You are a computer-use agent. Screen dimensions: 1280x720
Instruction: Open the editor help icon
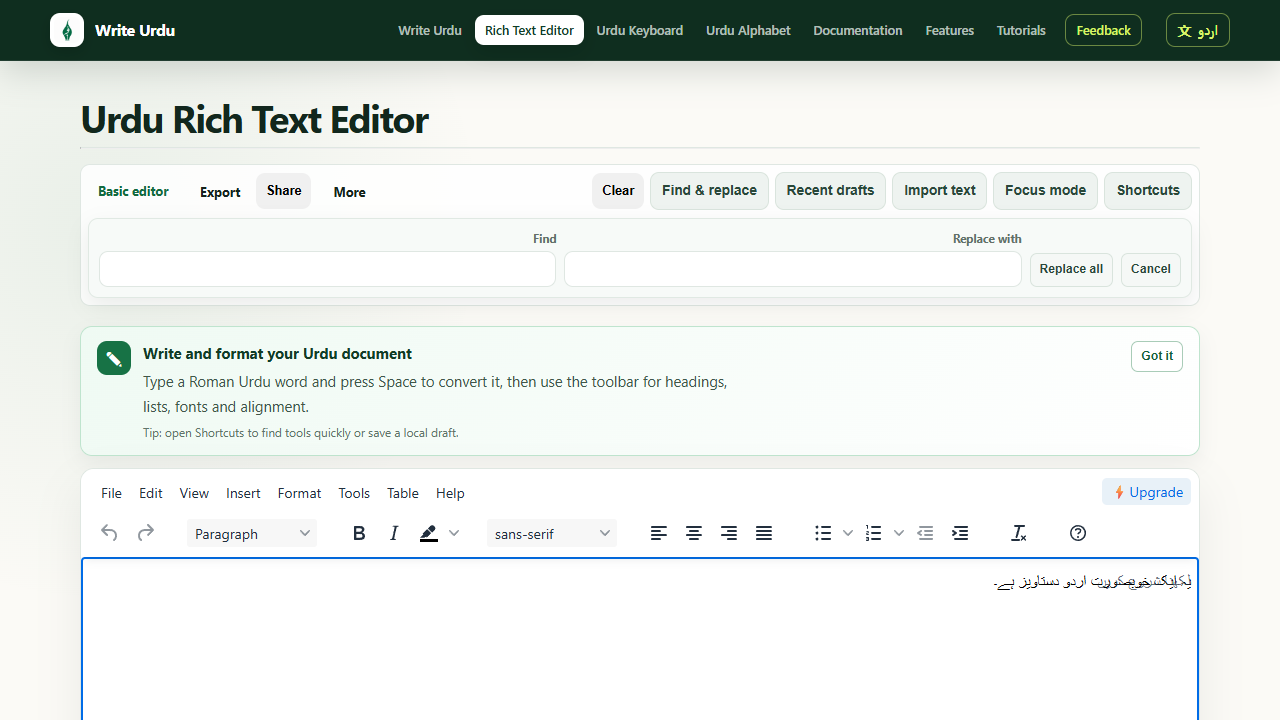tap(1078, 533)
